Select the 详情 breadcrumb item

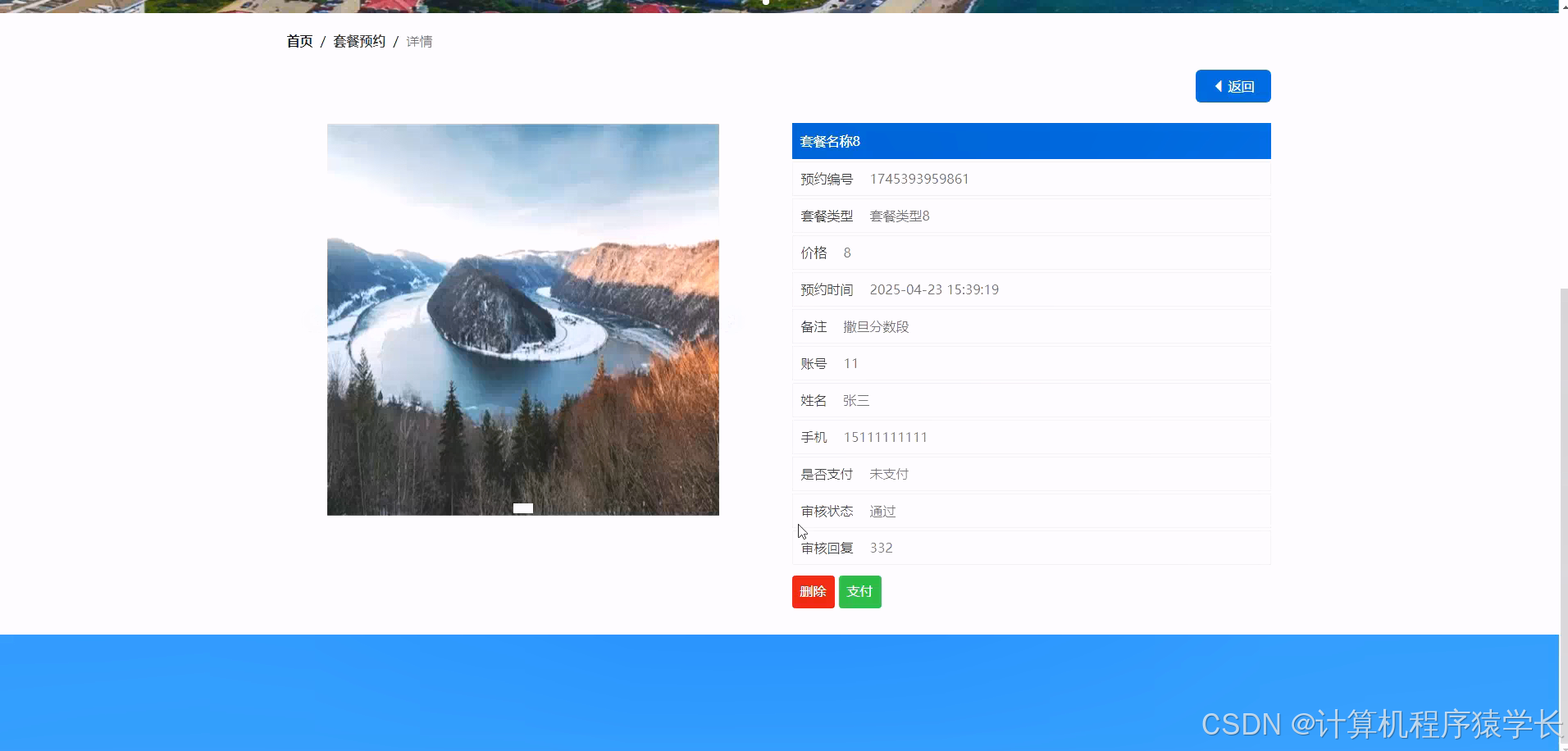pyautogui.click(x=419, y=41)
